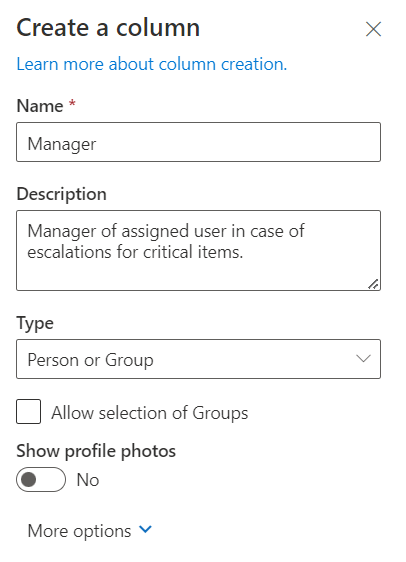This screenshot has width=406, height=562.
Task: Click inside the Description text area
Action: (x=199, y=250)
